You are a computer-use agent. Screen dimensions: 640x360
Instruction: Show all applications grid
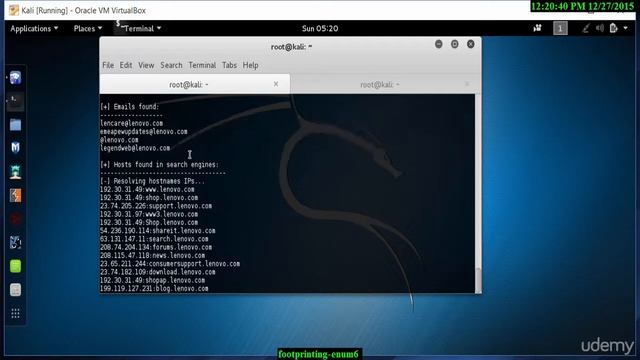pyautogui.click(x=16, y=313)
